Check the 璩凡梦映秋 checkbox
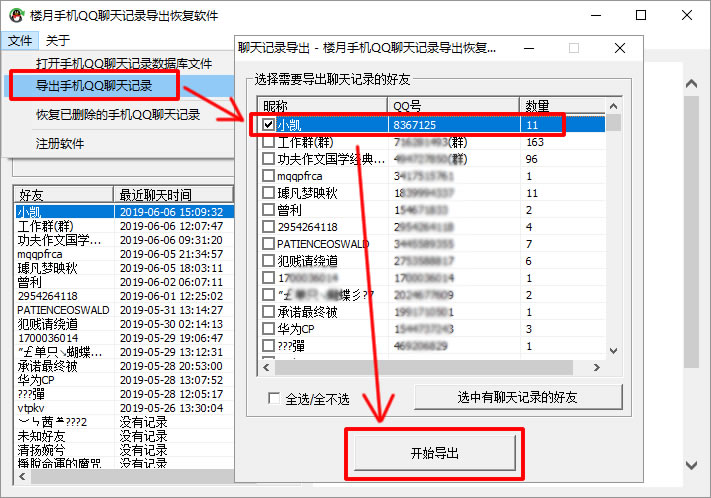711x498 pixels. coord(268,193)
